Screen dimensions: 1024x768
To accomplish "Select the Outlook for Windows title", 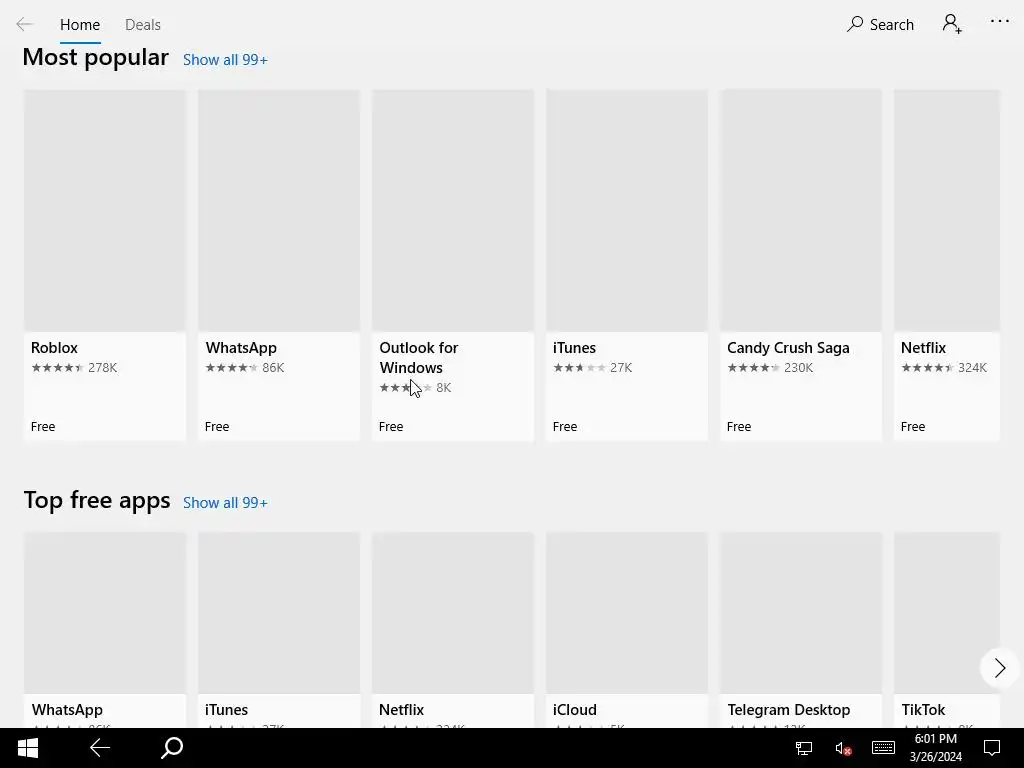I will tap(419, 358).
